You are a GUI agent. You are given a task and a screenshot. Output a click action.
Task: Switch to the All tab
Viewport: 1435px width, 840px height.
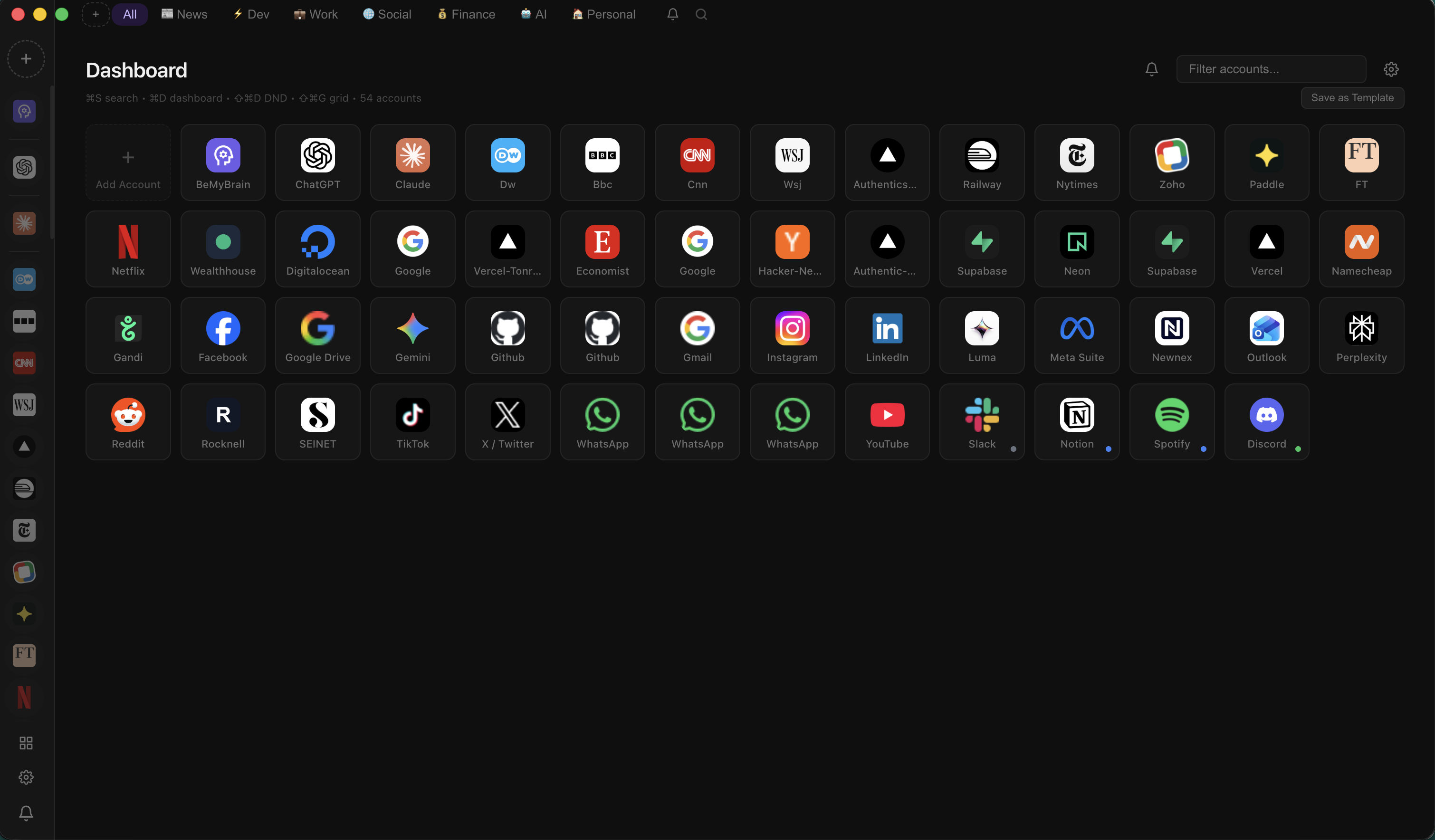(130, 14)
